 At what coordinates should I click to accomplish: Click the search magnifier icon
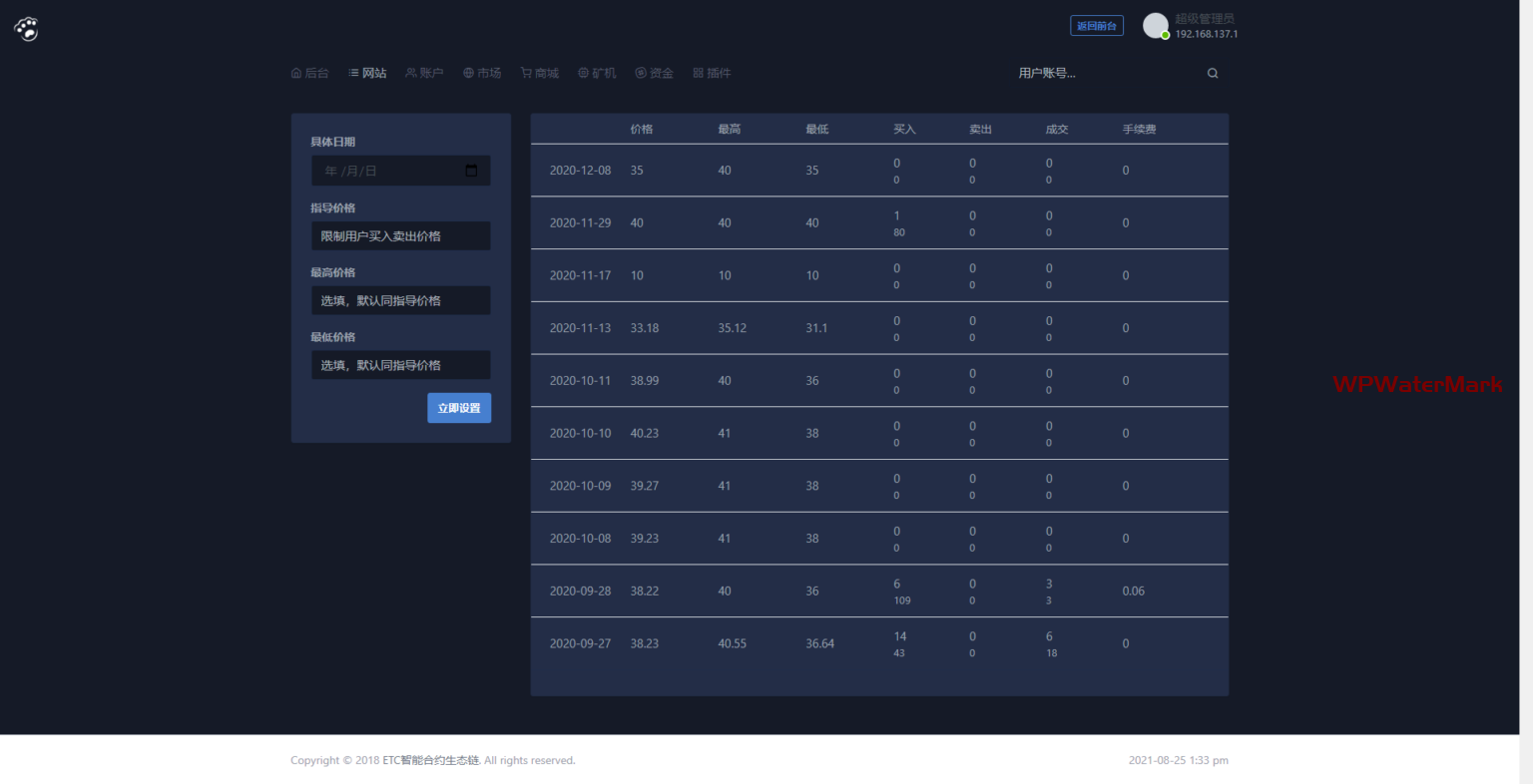pos(1213,73)
